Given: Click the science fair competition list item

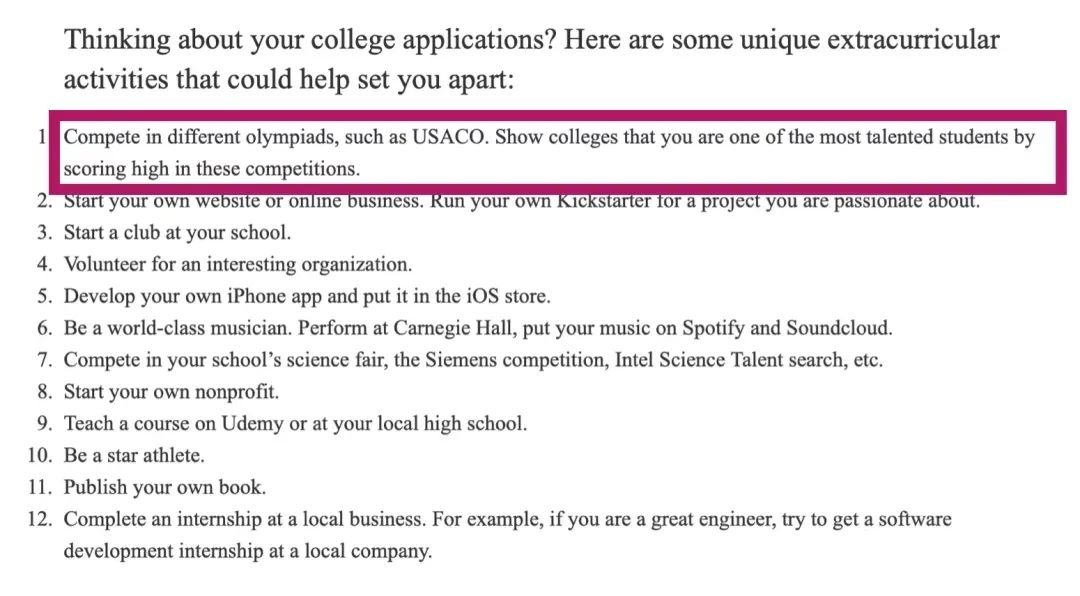Looking at the screenshot, I should (473, 360).
